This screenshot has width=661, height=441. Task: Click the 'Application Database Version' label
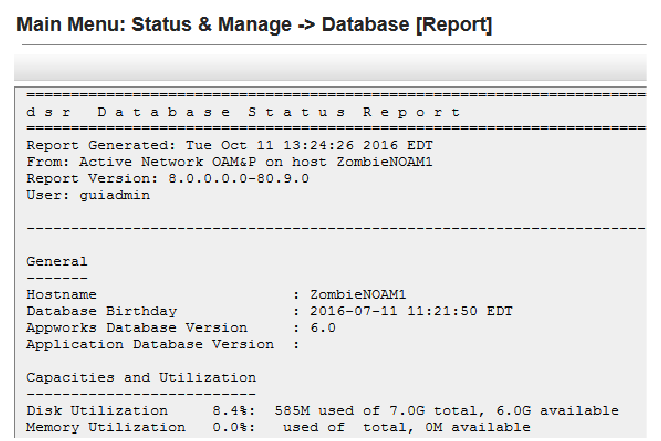pyautogui.click(x=150, y=344)
